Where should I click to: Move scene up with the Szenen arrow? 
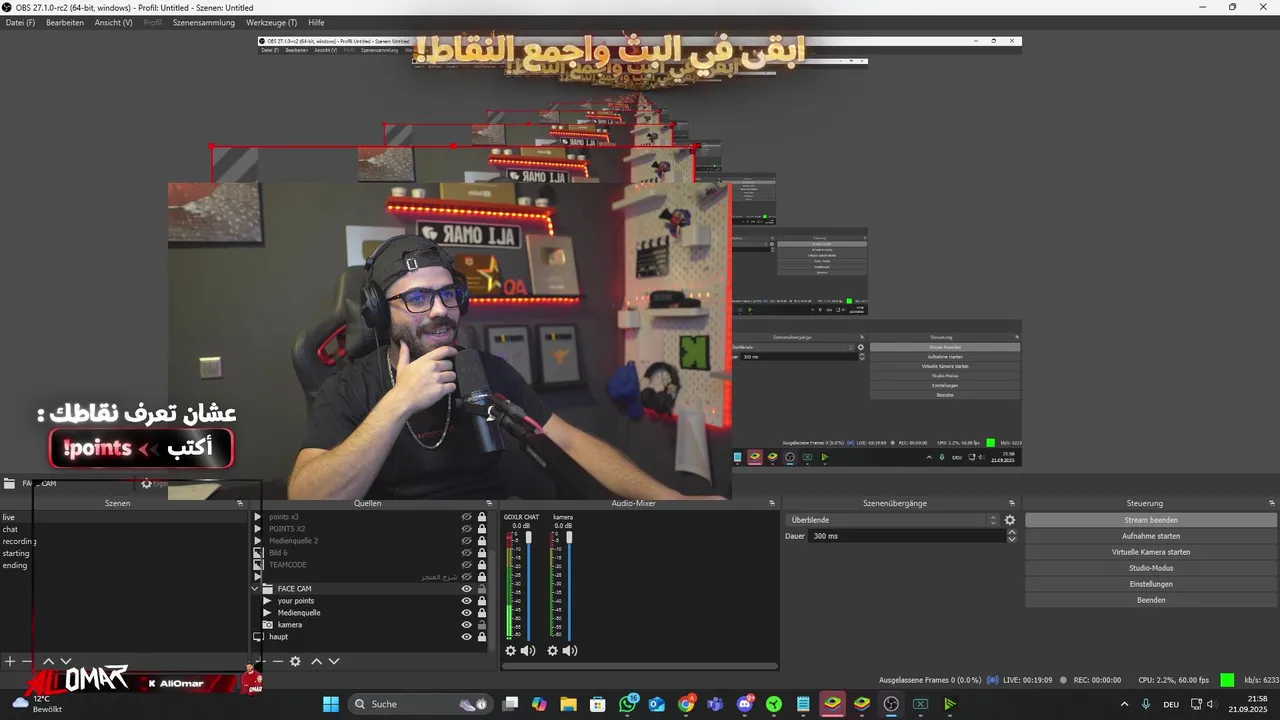[48, 661]
